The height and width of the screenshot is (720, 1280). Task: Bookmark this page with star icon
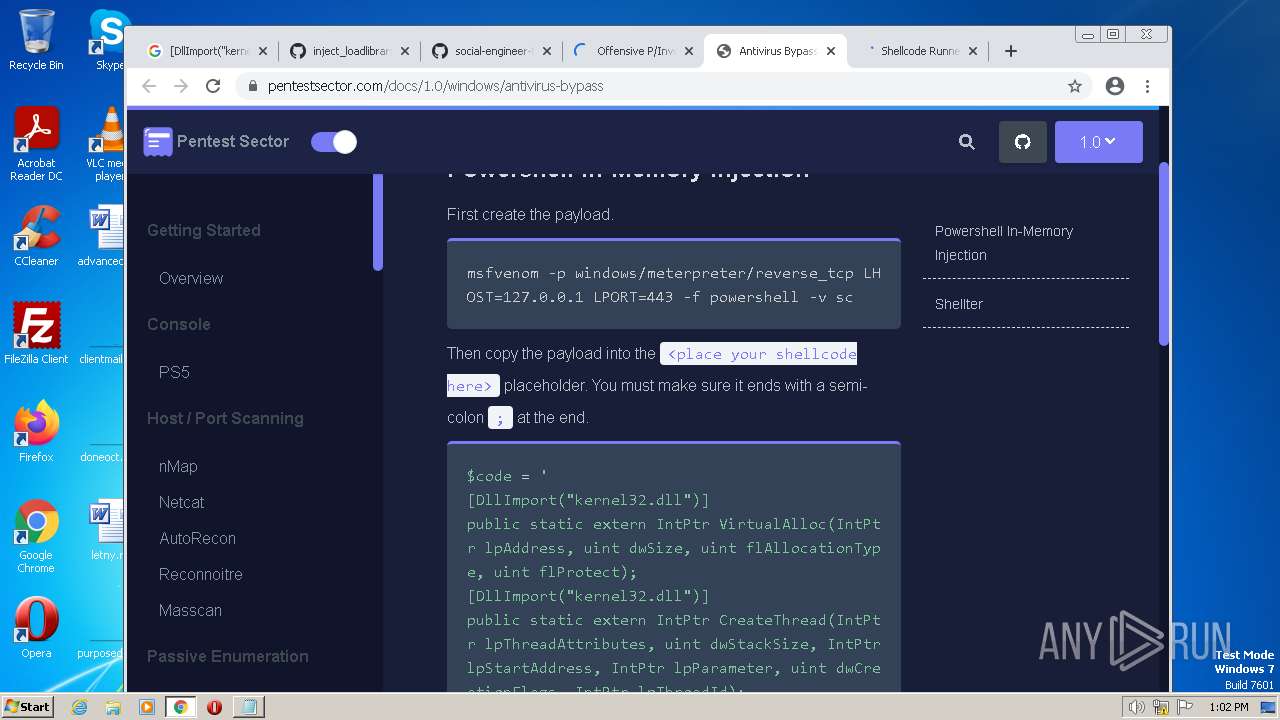click(x=1075, y=86)
